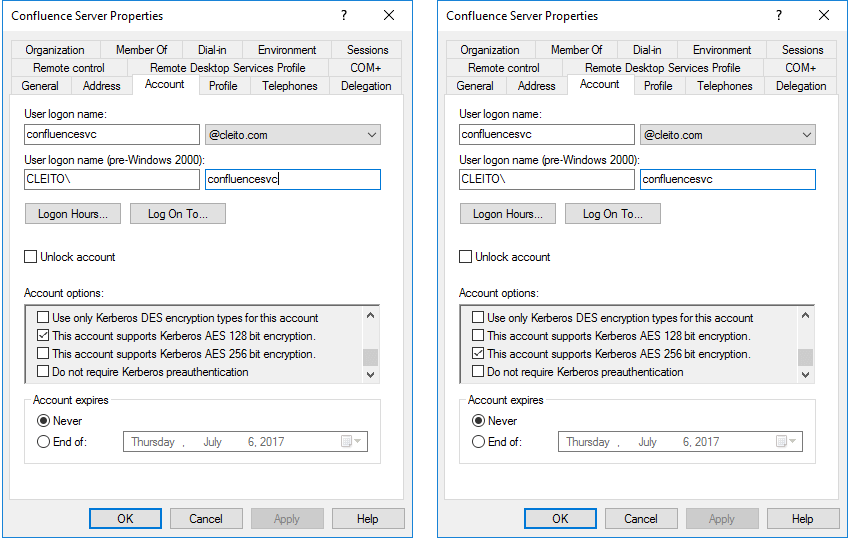Switch to General tab in right dialog

click(x=475, y=86)
